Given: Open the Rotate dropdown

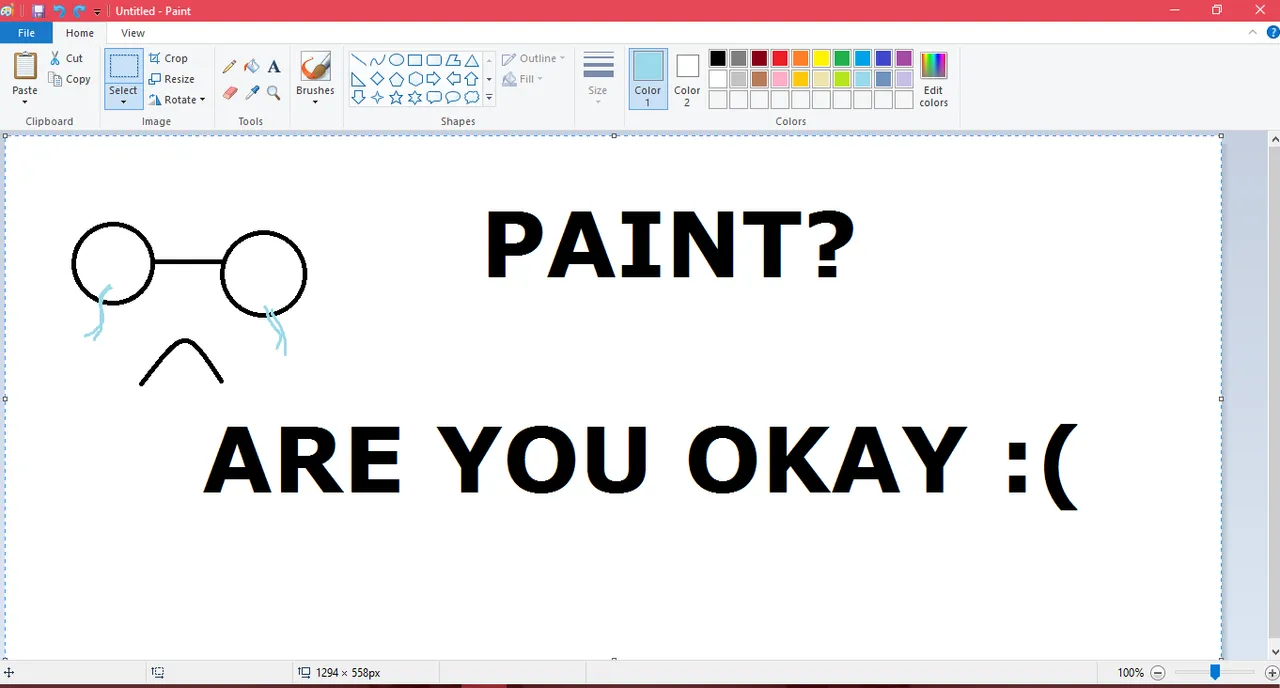Looking at the screenshot, I should [177, 100].
